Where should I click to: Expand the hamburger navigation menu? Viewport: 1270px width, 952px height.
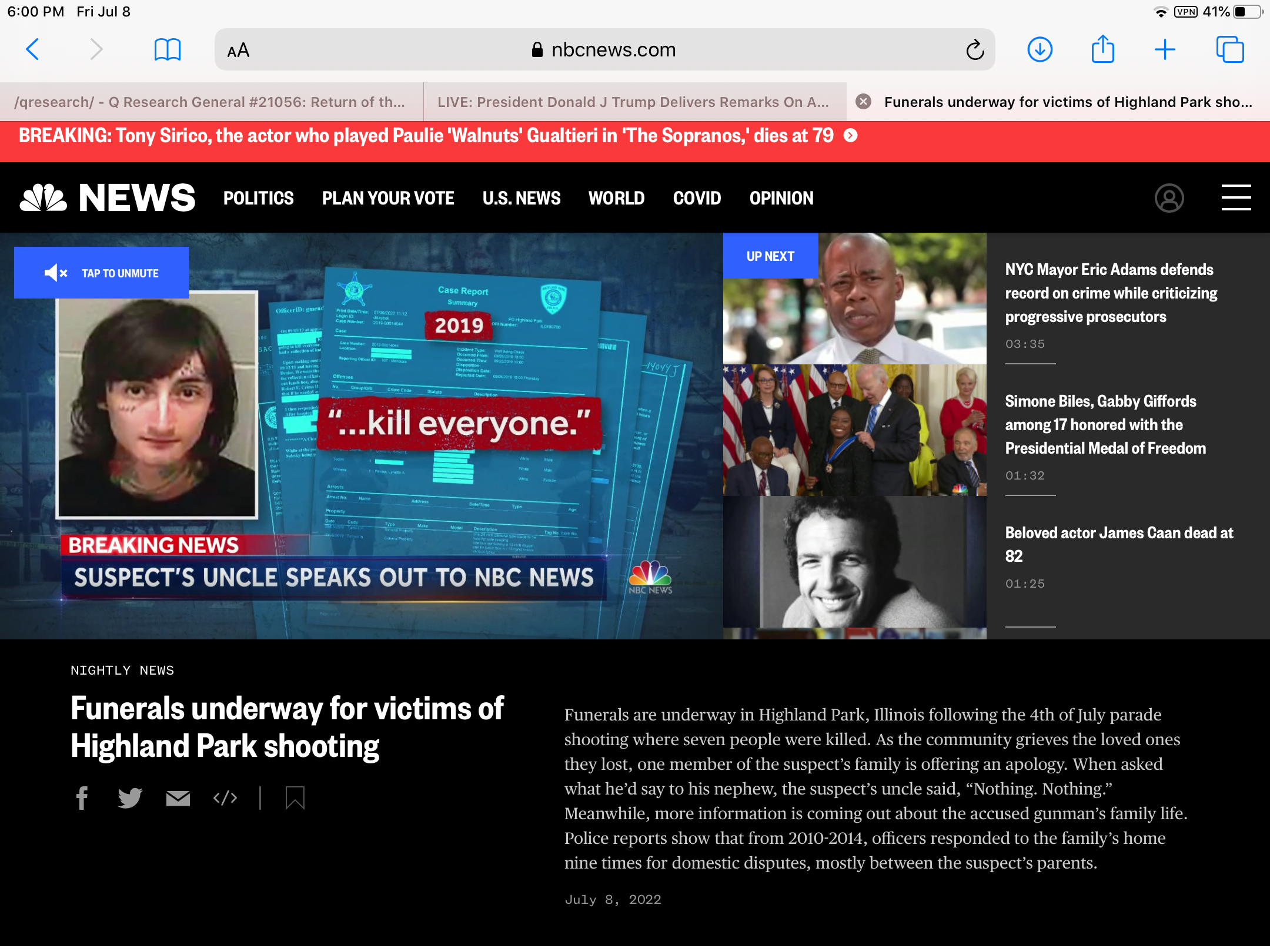pos(1236,197)
